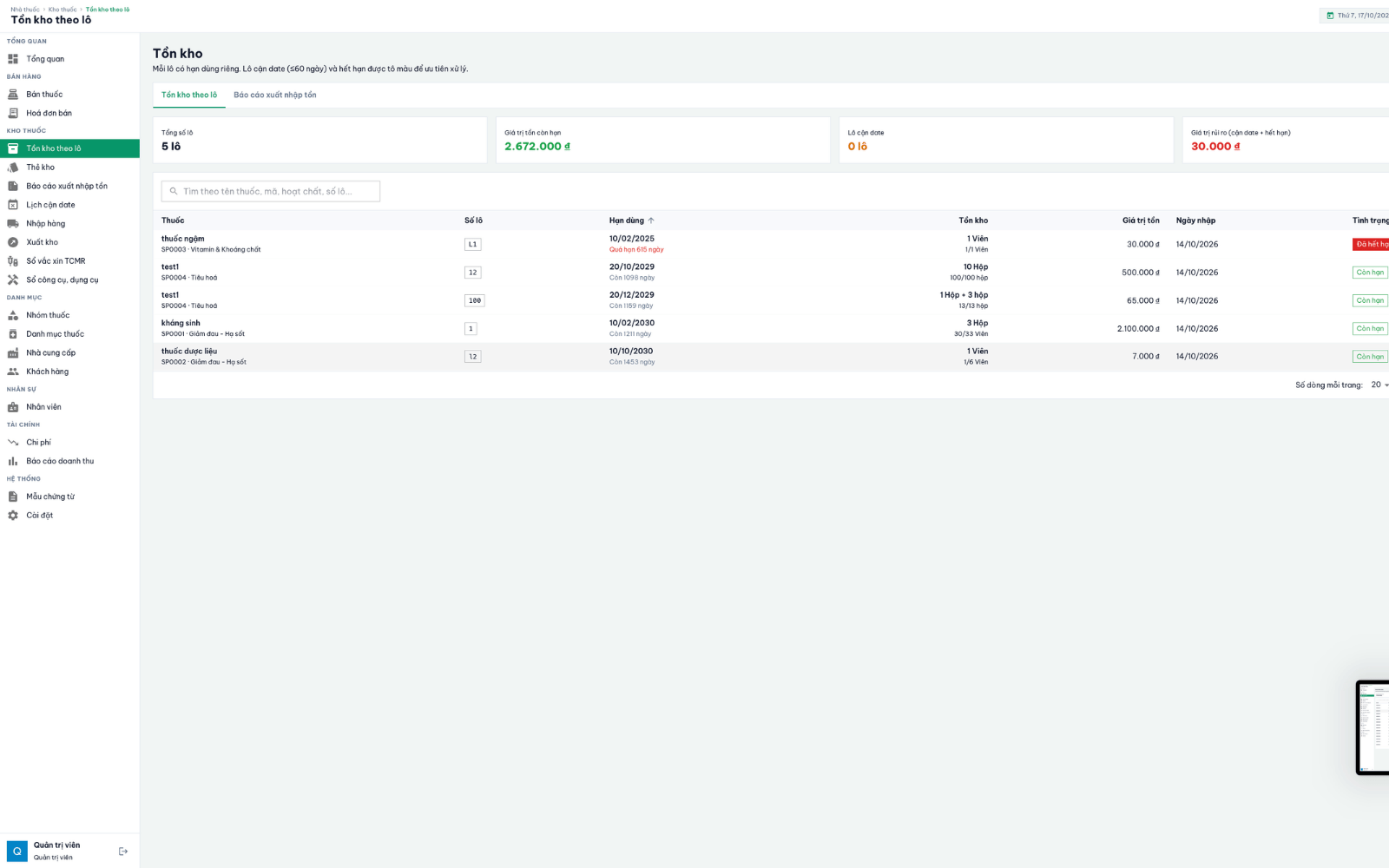Image resolution: width=1389 pixels, height=868 pixels.
Task: Click the Sổ vắc xin TCMR icon
Action: pyautogui.click(x=13, y=261)
